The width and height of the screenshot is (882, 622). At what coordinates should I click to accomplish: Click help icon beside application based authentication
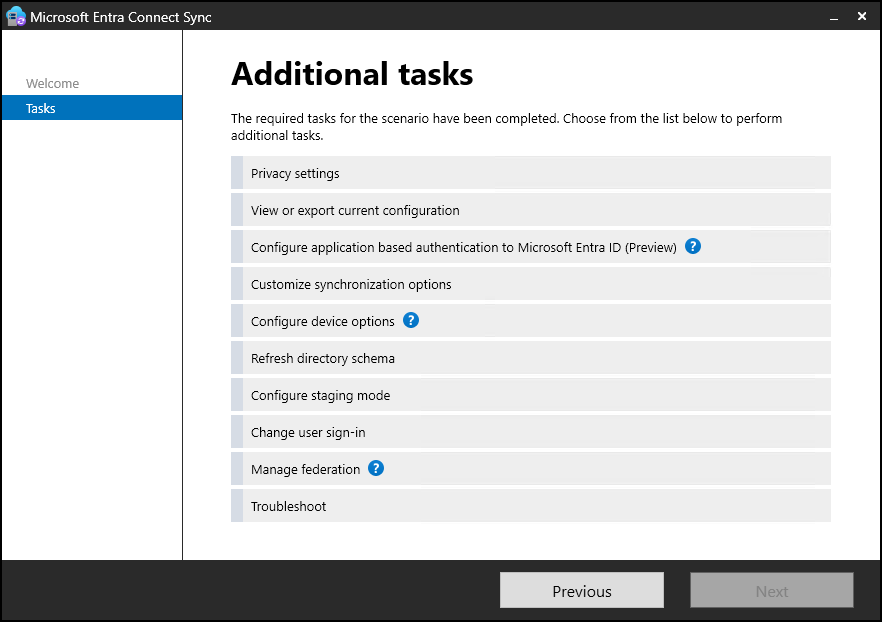tap(693, 247)
